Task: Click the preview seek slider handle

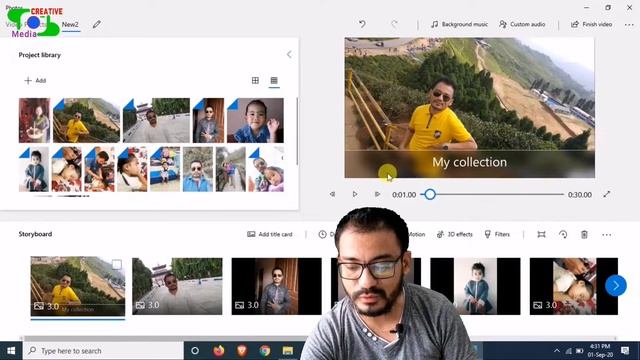Action: [x=430, y=194]
